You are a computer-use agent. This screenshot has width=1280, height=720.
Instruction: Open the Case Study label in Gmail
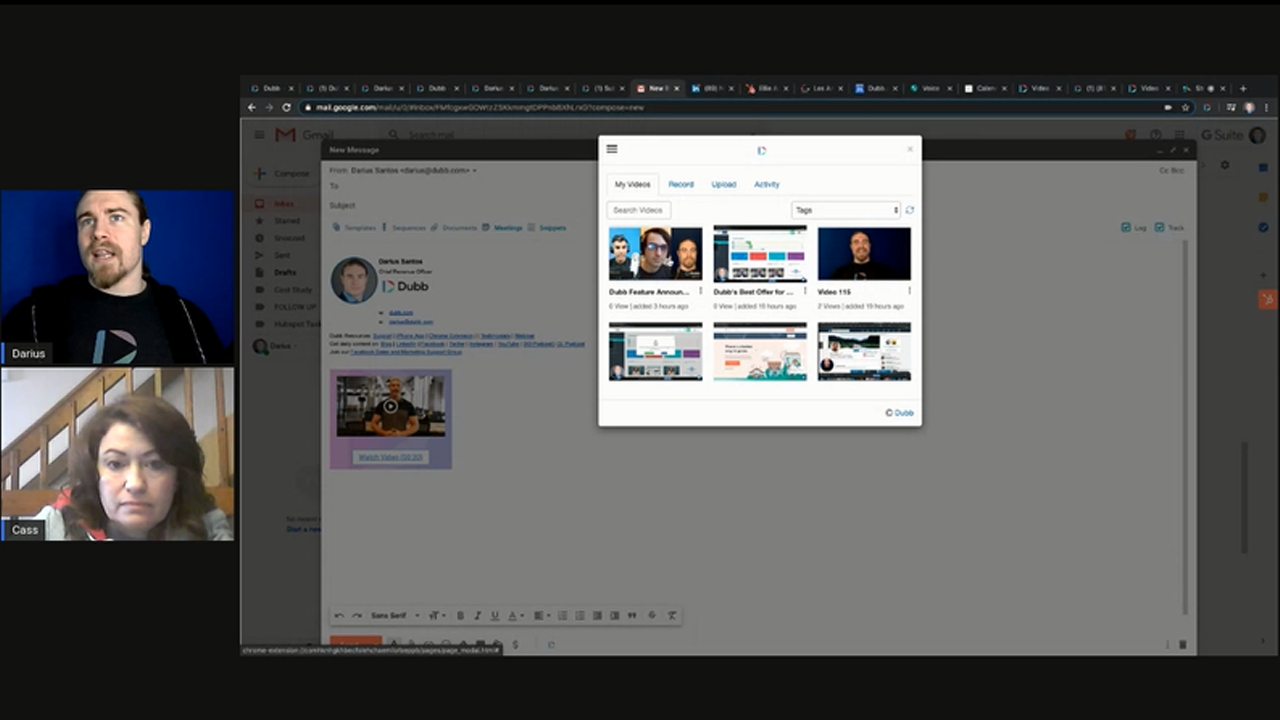coord(291,289)
